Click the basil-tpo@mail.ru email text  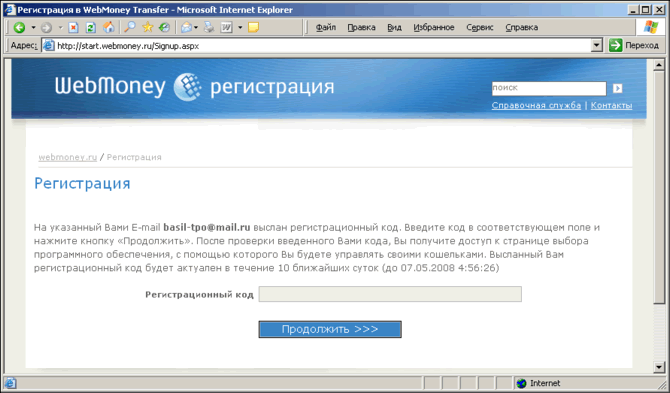[206, 227]
